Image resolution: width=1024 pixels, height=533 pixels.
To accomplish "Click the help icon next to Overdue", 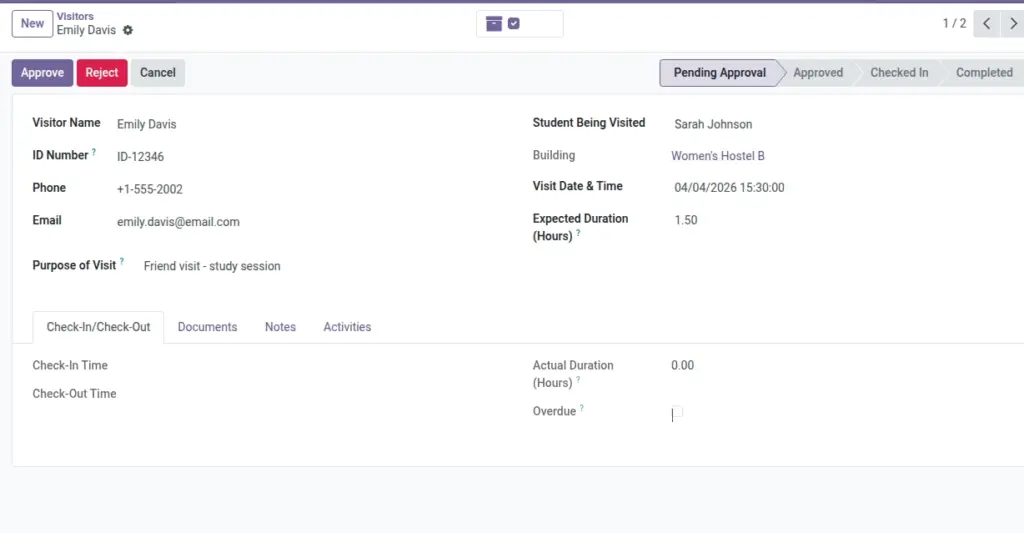I will click(x=581, y=408).
